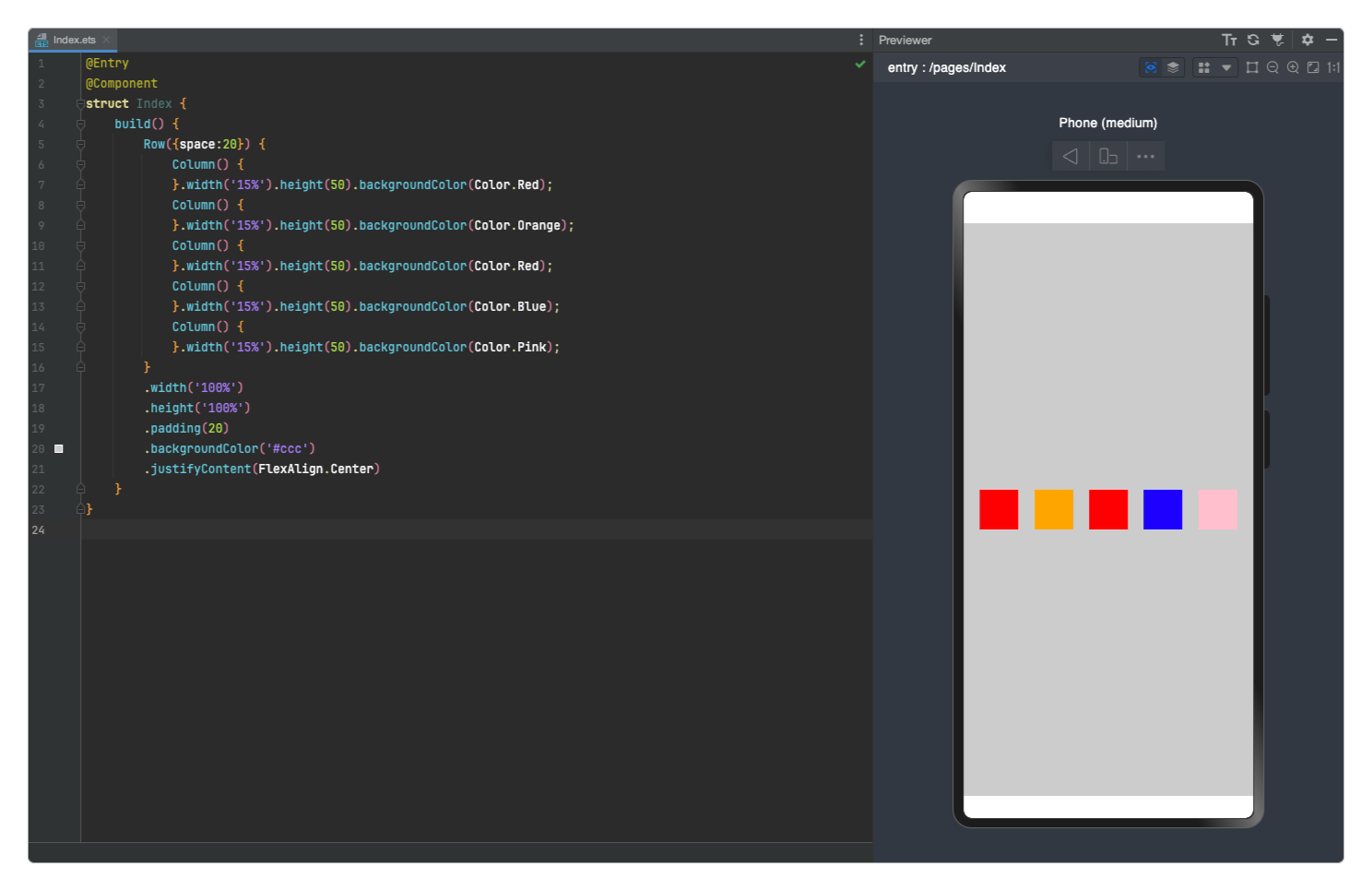1372x891 pixels.
Task: Click the first red square in preview
Action: pyautogui.click(x=999, y=509)
